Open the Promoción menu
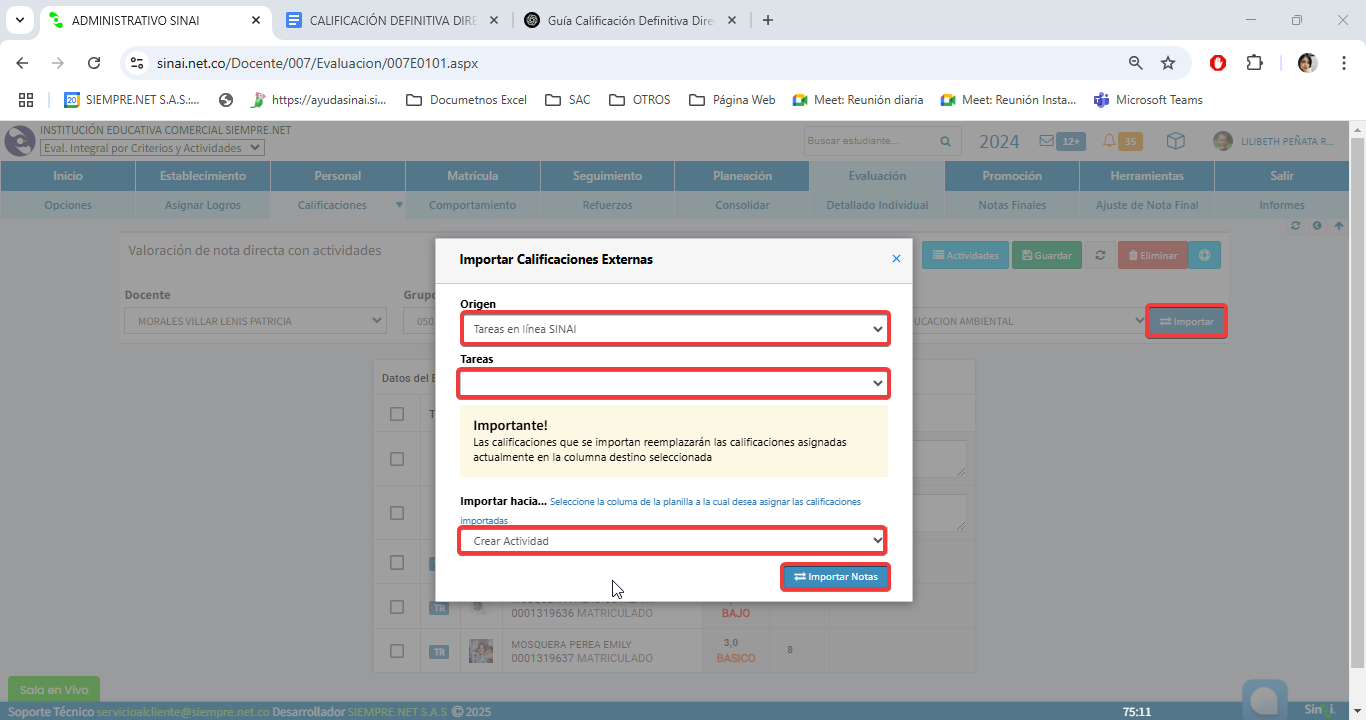1366x720 pixels. coord(1011,176)
